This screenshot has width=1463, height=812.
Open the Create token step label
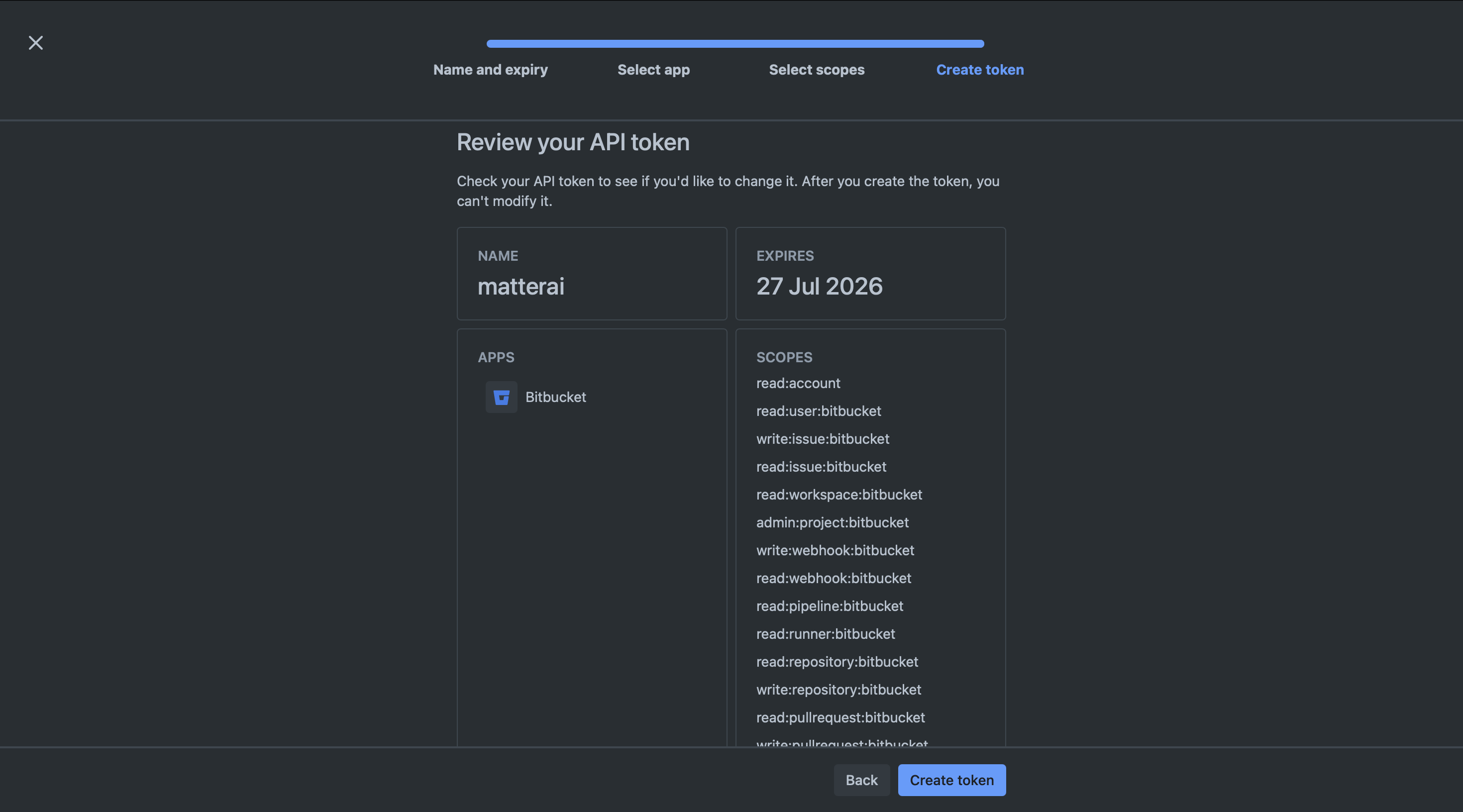point(980,70)
